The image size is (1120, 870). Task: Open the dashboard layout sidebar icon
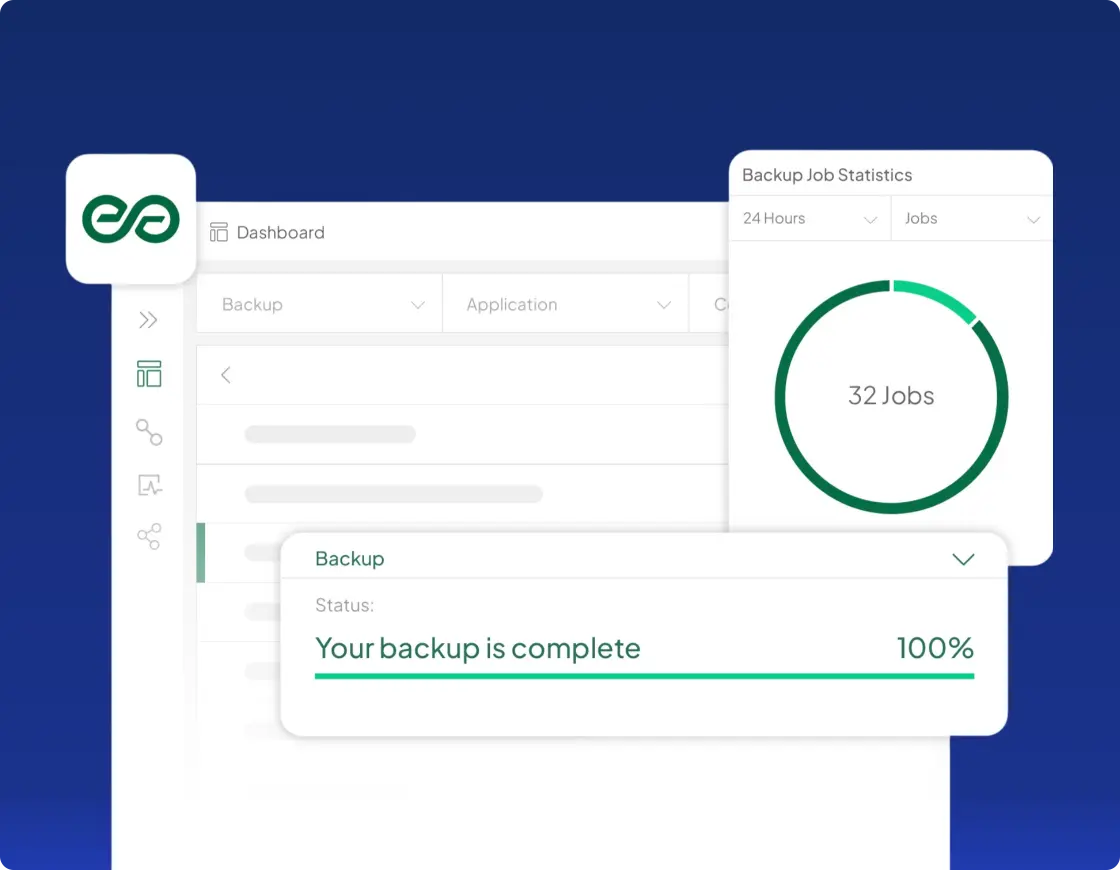(149, 374)
